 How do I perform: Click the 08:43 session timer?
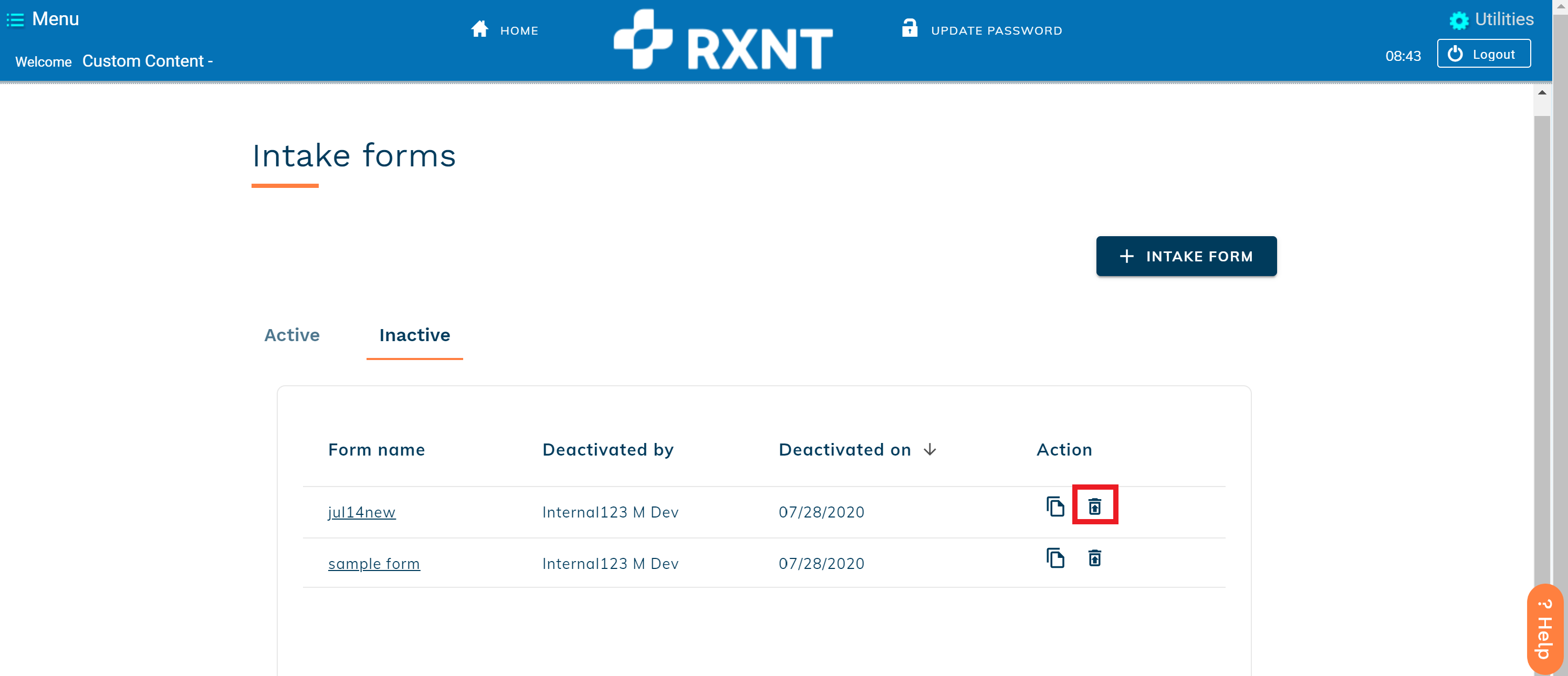point(1403,56)
